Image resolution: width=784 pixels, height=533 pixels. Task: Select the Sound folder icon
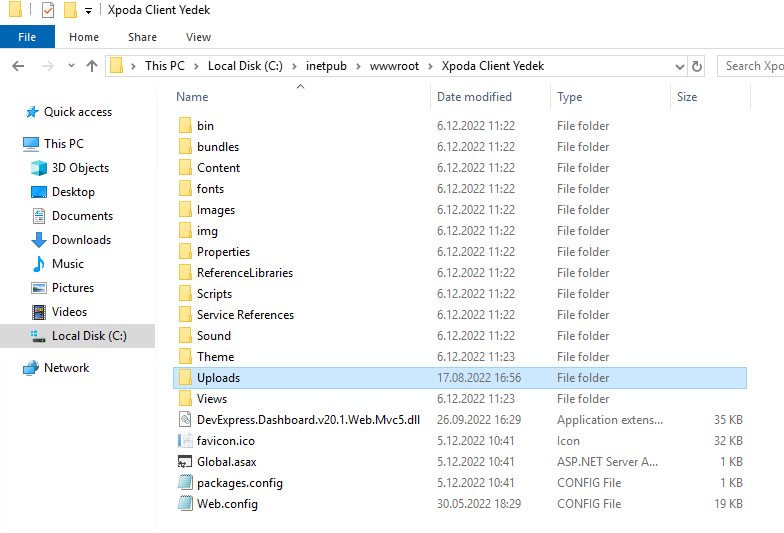185,336
